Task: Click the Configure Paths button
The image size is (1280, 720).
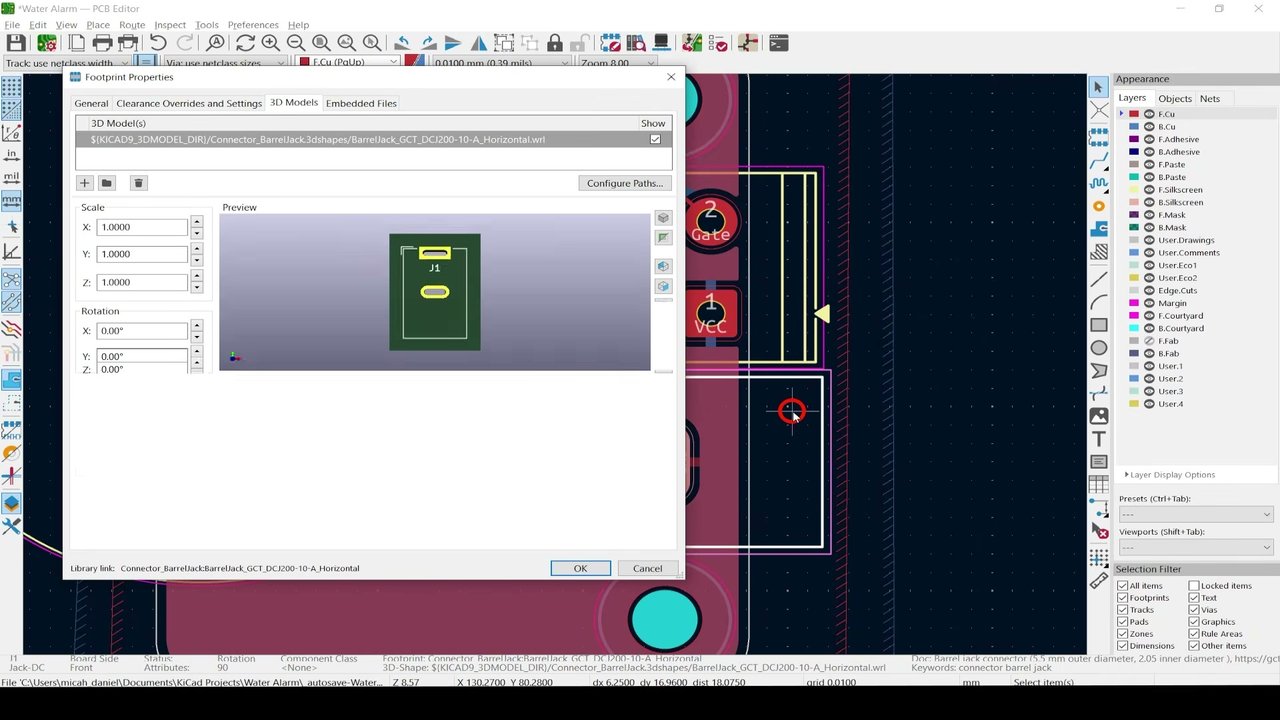Action: point(625,183)
